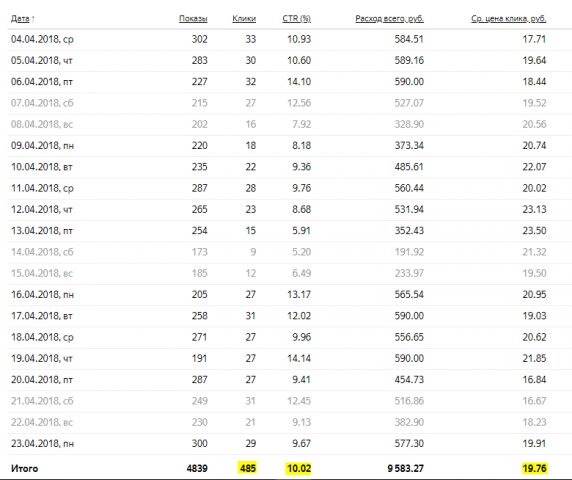Click total spend value 9 583.27
Image resolution: width=572 pixels, height=480 pixels.
pyautogui.click(x=405, y=468)
